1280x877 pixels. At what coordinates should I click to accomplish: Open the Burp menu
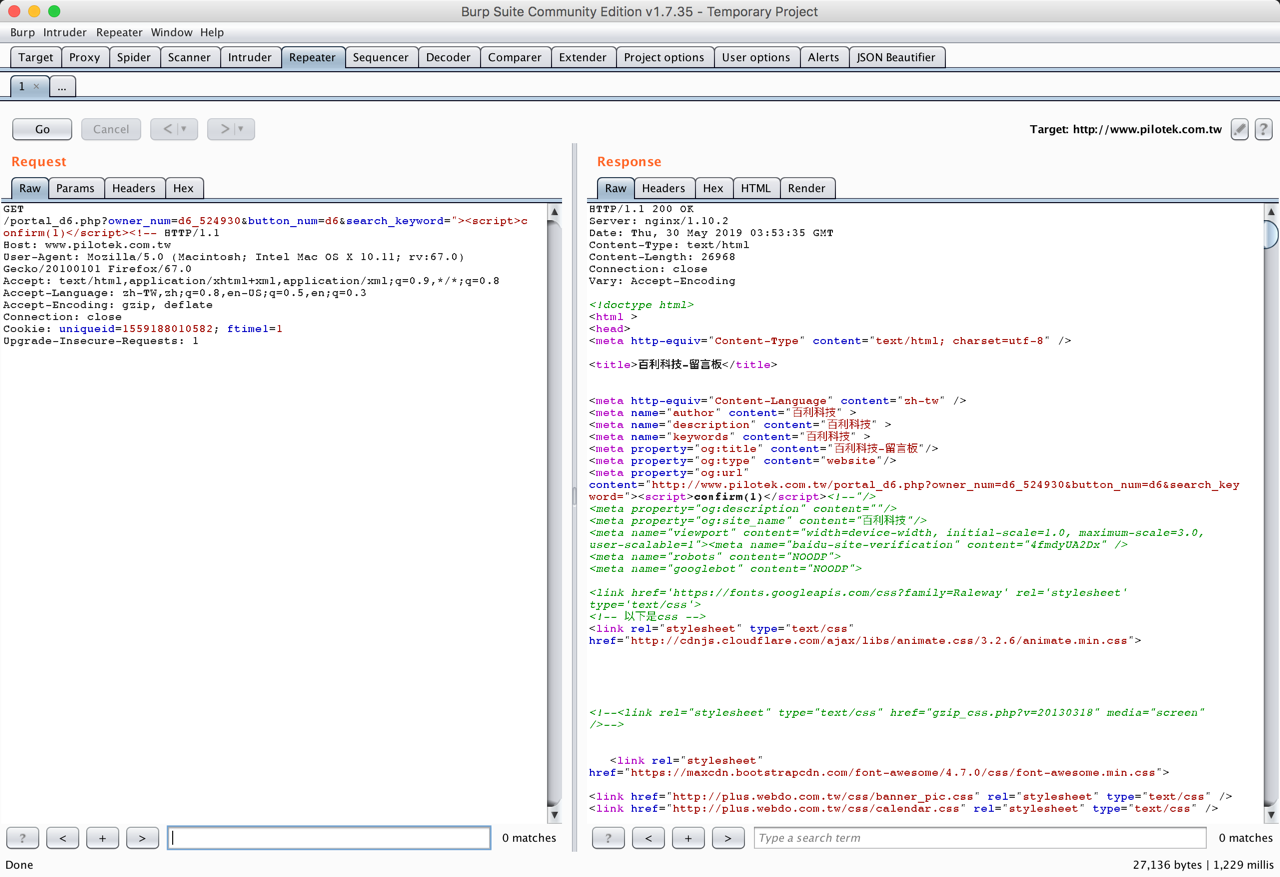[22, 32]
